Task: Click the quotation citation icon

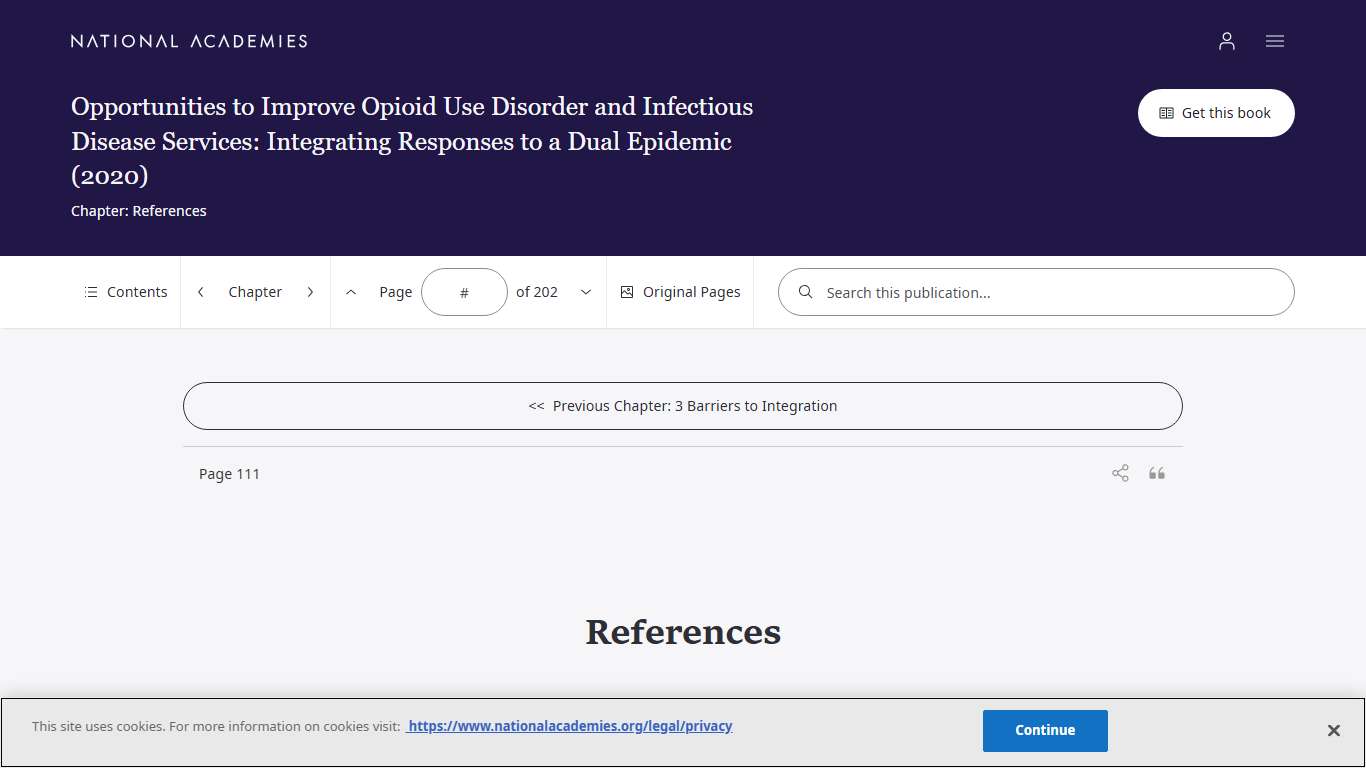Action: point(1157,472)
